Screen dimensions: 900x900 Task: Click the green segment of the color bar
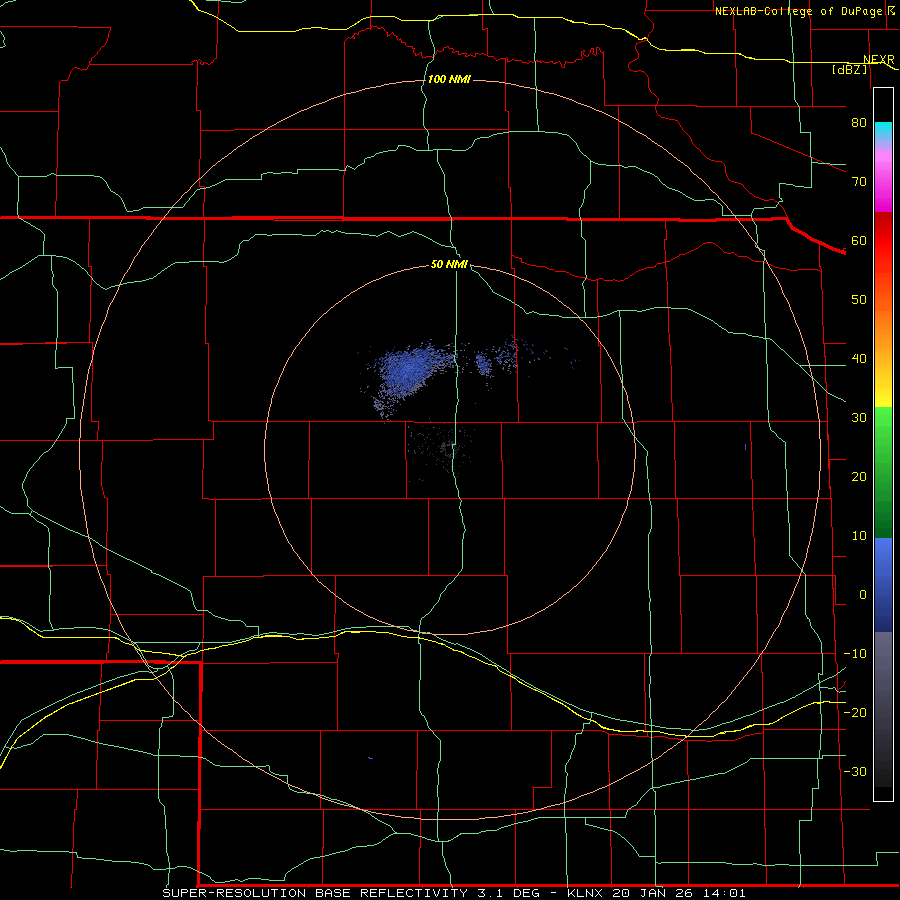[x=883, y=474]
